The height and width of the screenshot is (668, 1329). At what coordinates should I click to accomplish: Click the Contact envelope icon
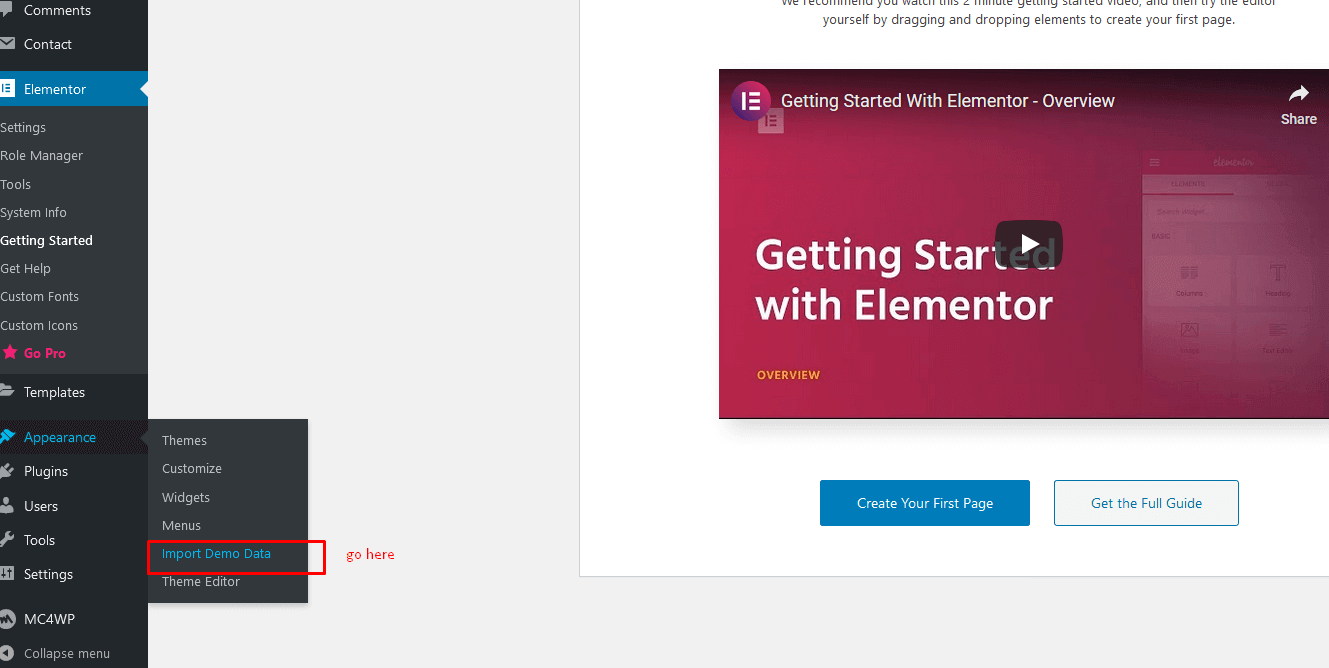pos(7,44)
